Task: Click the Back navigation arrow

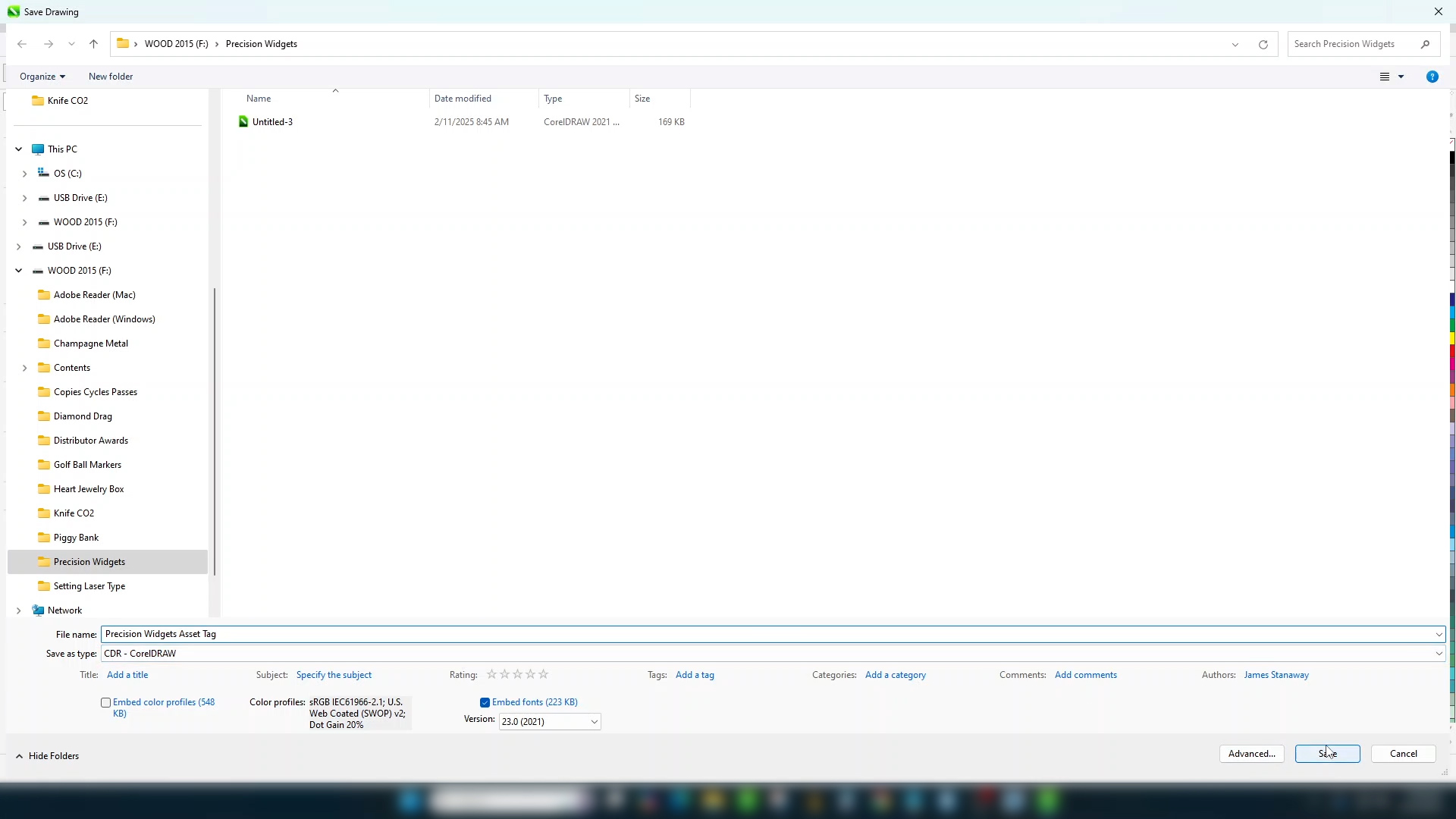Action: [22, 44]
